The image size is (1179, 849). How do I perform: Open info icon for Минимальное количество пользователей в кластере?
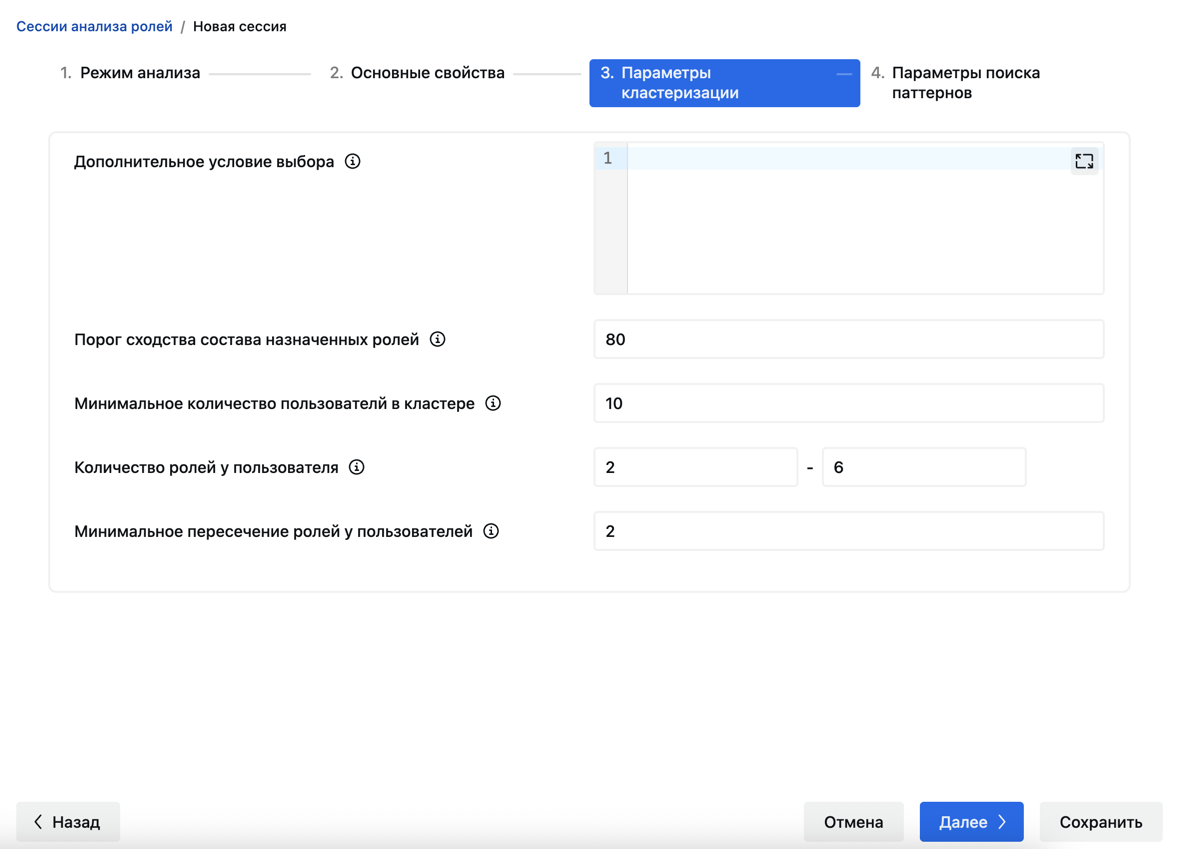pos(493,403)
